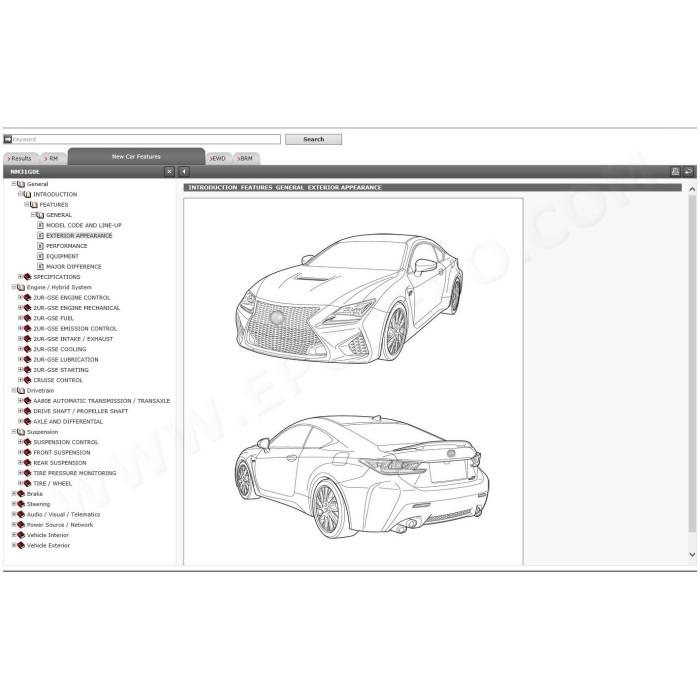Click the Vehicle Interior book icon
The width and height of the screenshot is (700, 700).
[21, 535]
